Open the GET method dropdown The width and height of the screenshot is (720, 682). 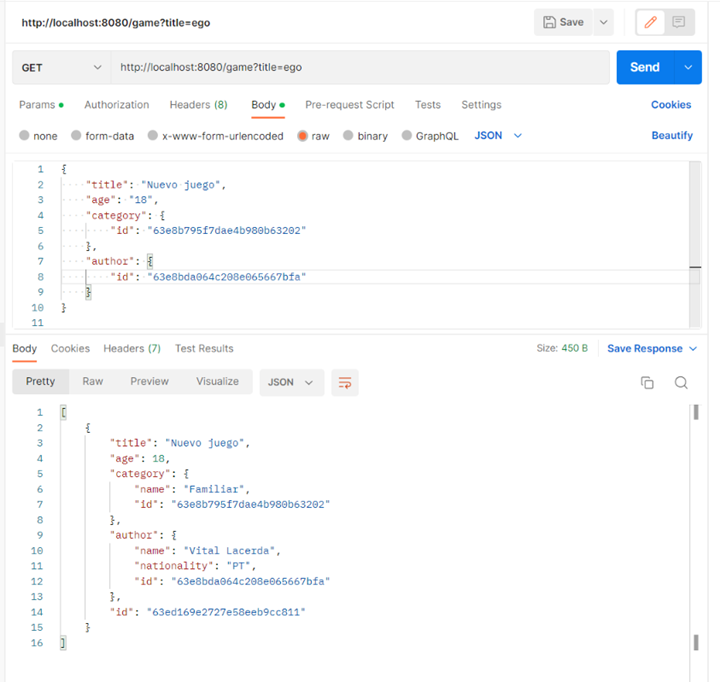[60, 67]
